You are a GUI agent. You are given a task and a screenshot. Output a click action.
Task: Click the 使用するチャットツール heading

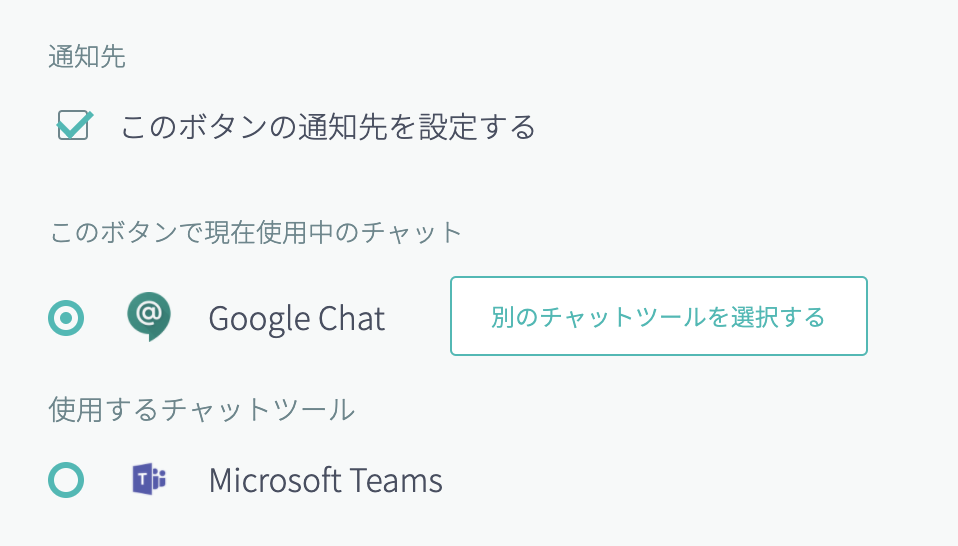[202, 409]
